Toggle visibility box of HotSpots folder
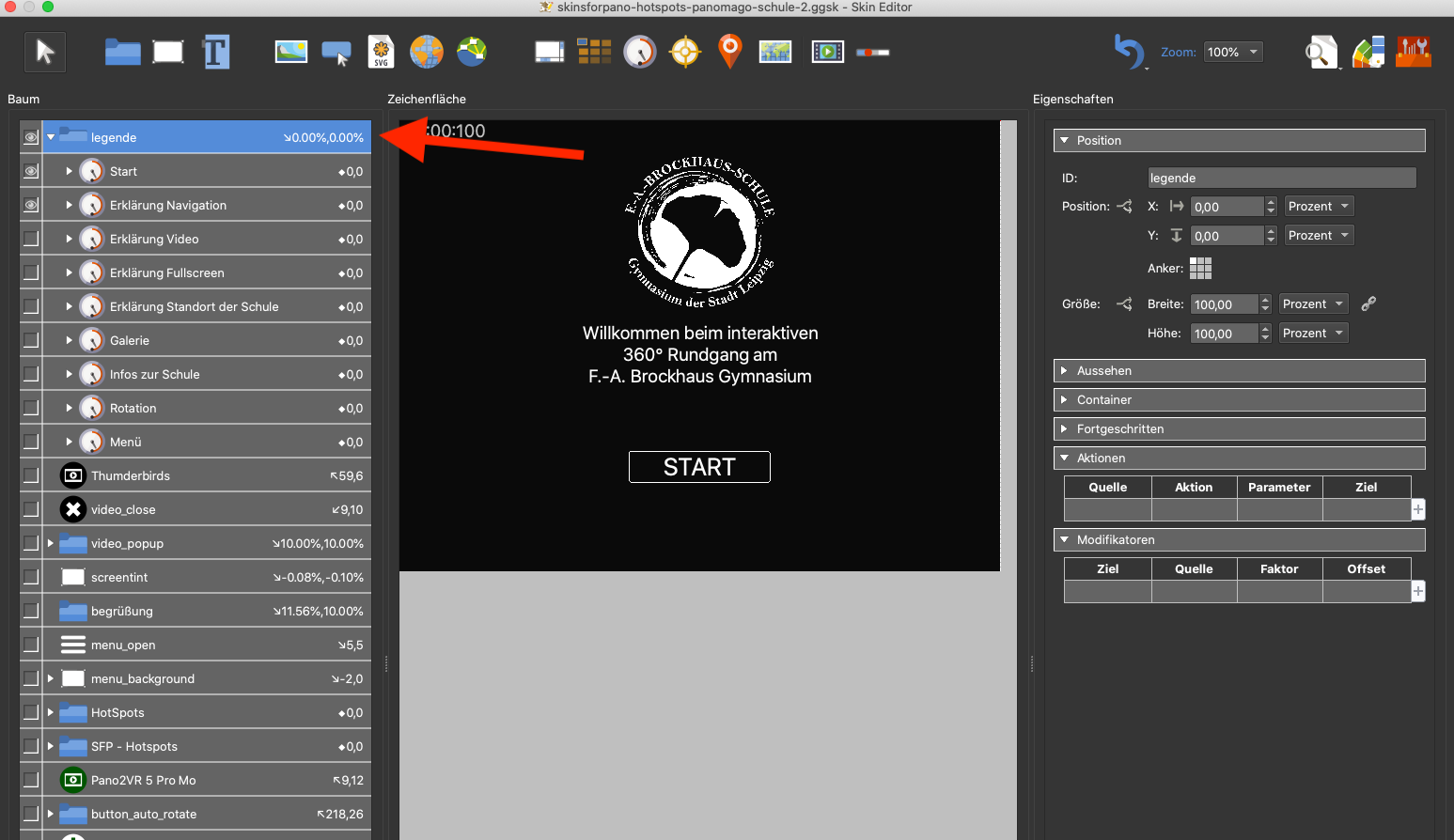1454x840 pixels. click(x=31, y=712)
